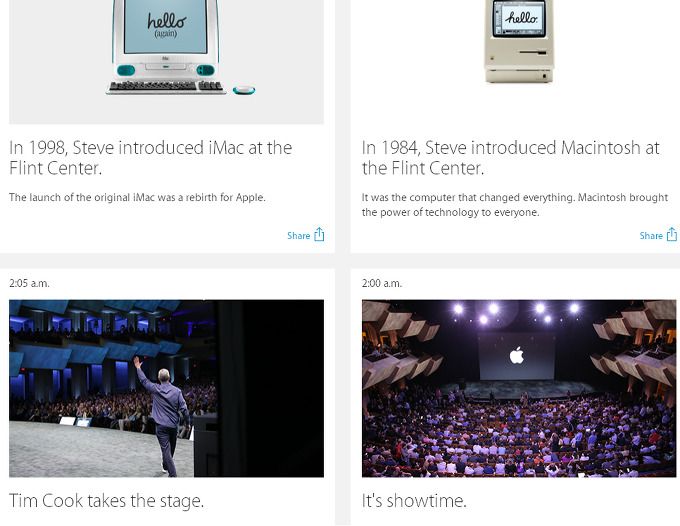The image size is (680, 526).
Task: Click the 1998 iMac introduction headline
Action: point(150,158)
